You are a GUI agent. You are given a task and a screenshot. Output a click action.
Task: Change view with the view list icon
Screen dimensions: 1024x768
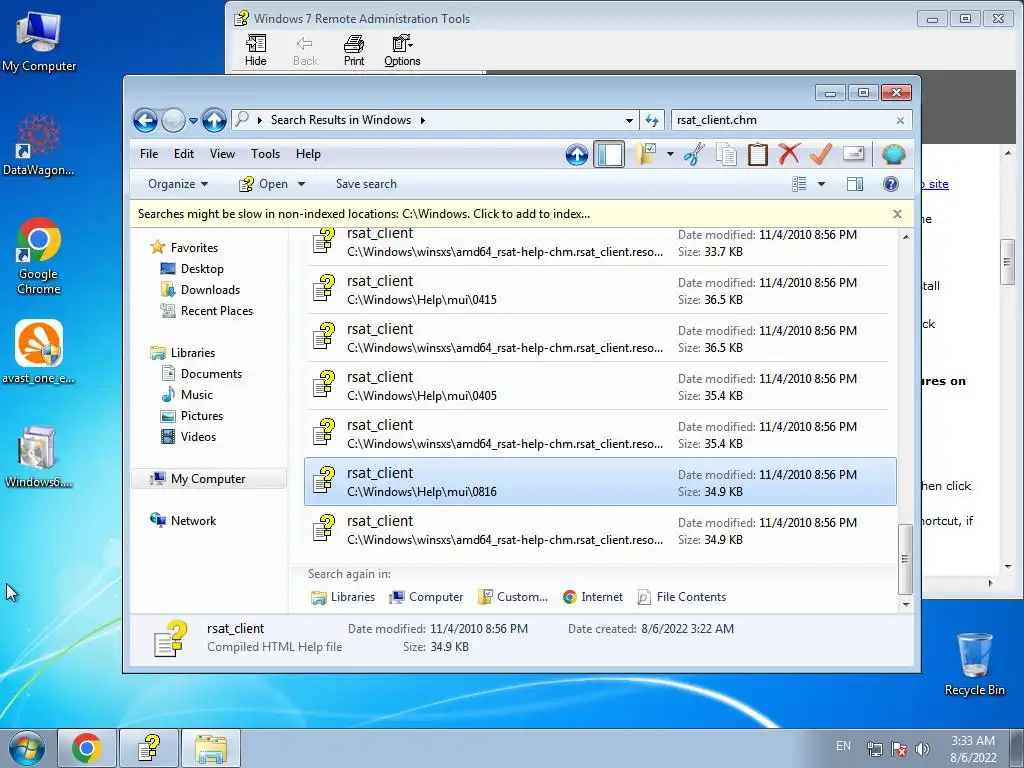[x=799, y=184]
